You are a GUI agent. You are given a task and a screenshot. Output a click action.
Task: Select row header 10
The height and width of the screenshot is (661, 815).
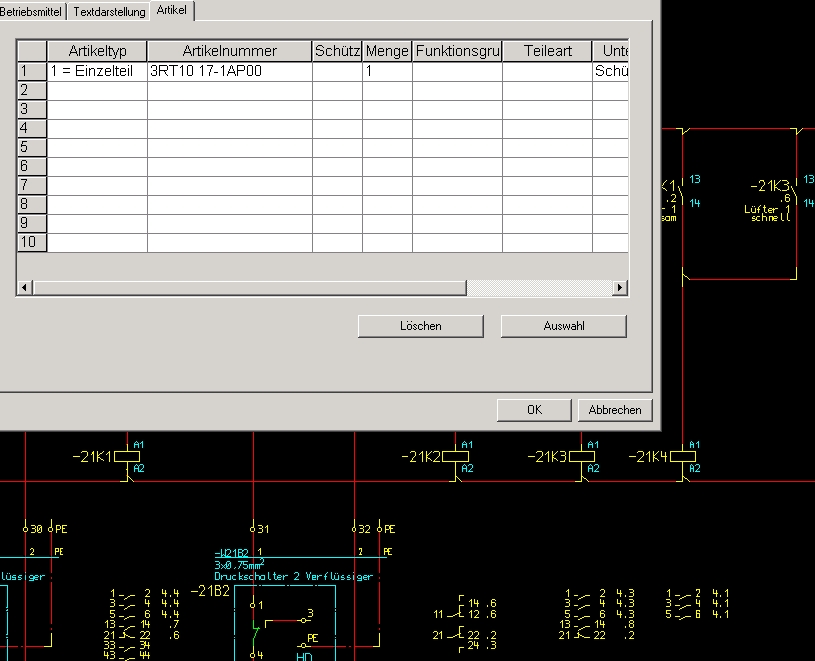pos(32,242)
